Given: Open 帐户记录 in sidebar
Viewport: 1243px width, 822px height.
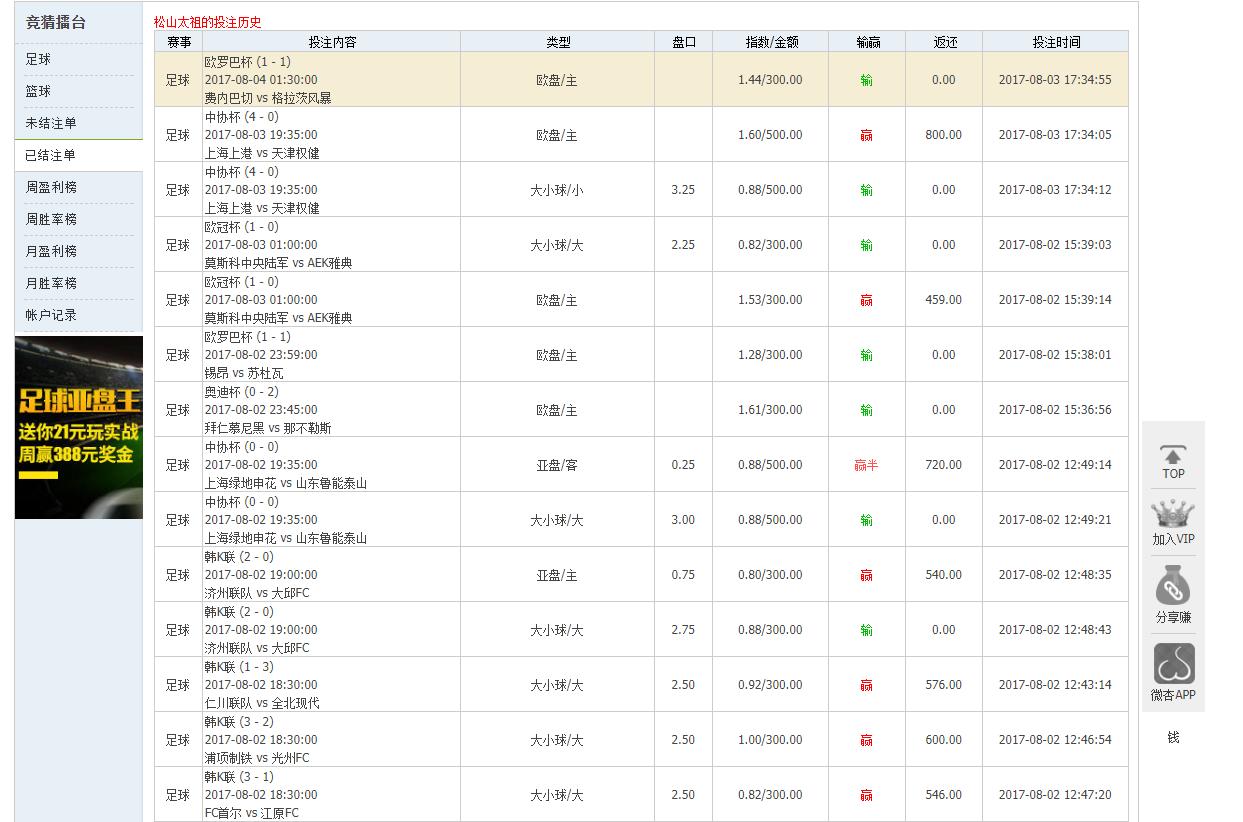Looking at the screenshot, I should 51,315.
